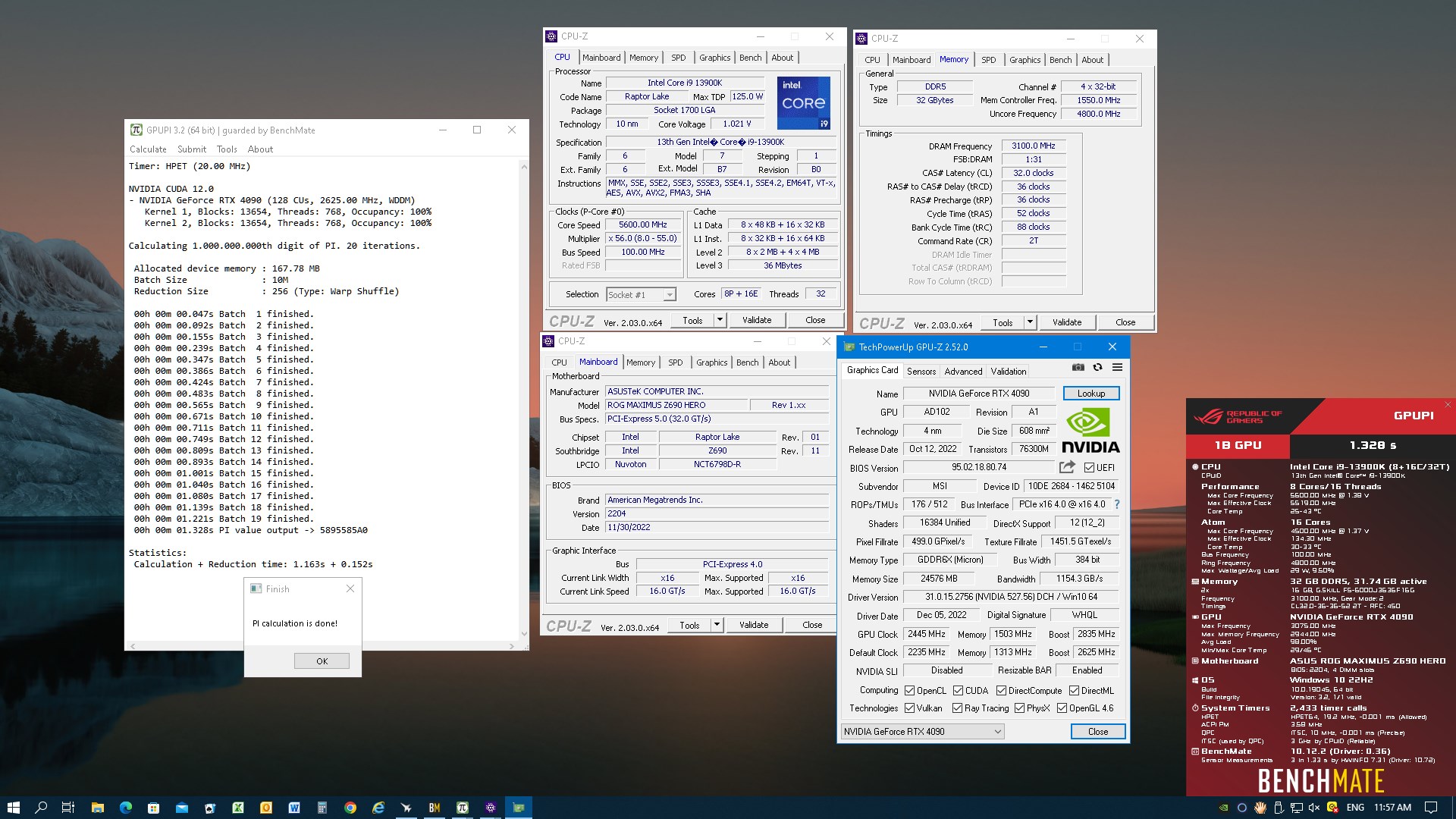Screen dimensions: 1456x819
Task: Toggle the PhysX checkbox
Action: pyautogui.click(x=1019, y=708)
